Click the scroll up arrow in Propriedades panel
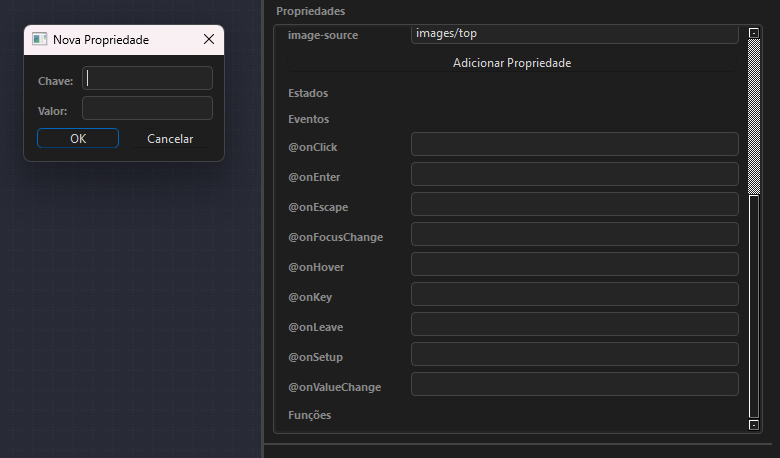 754,34
